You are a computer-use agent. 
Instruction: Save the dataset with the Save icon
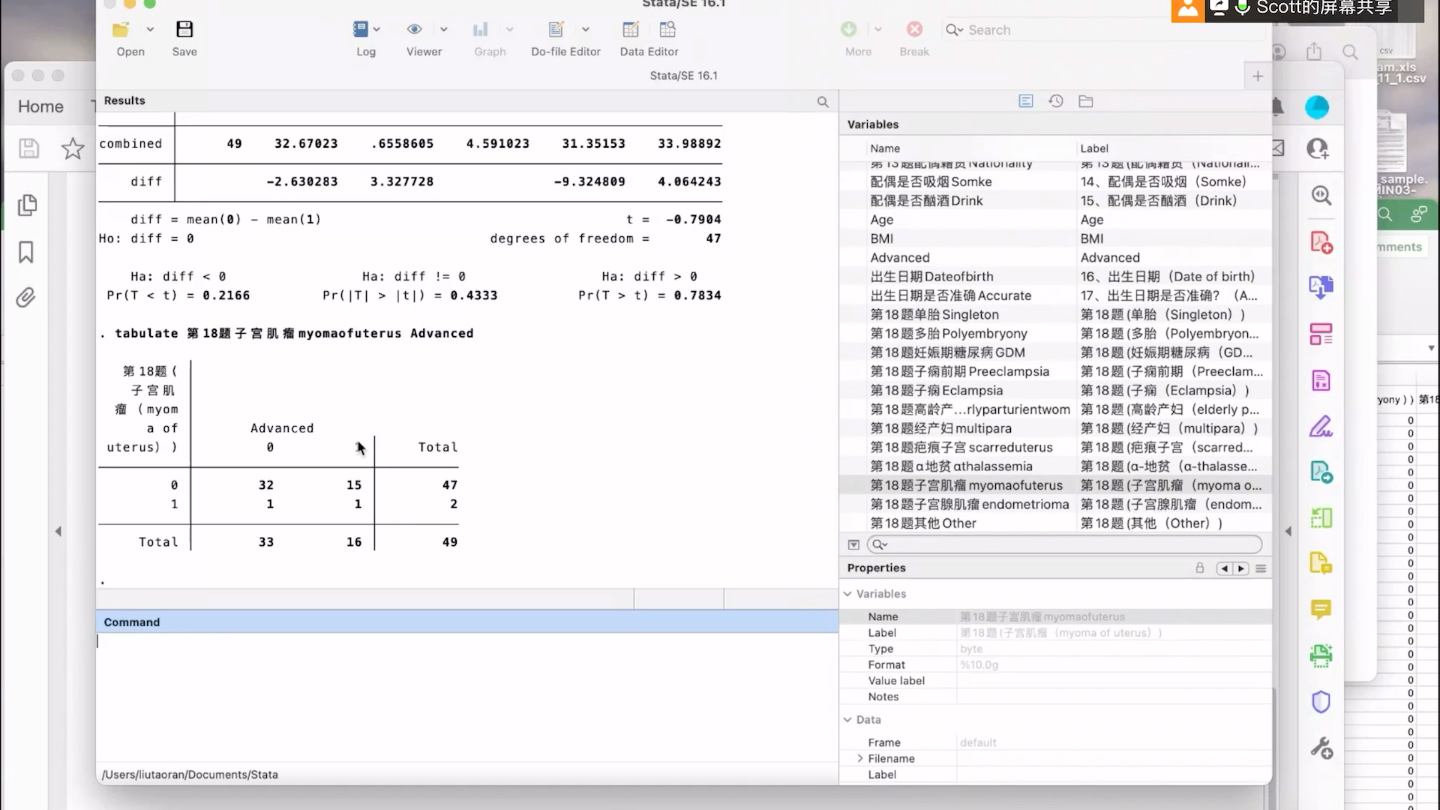[x=184, y=30]
